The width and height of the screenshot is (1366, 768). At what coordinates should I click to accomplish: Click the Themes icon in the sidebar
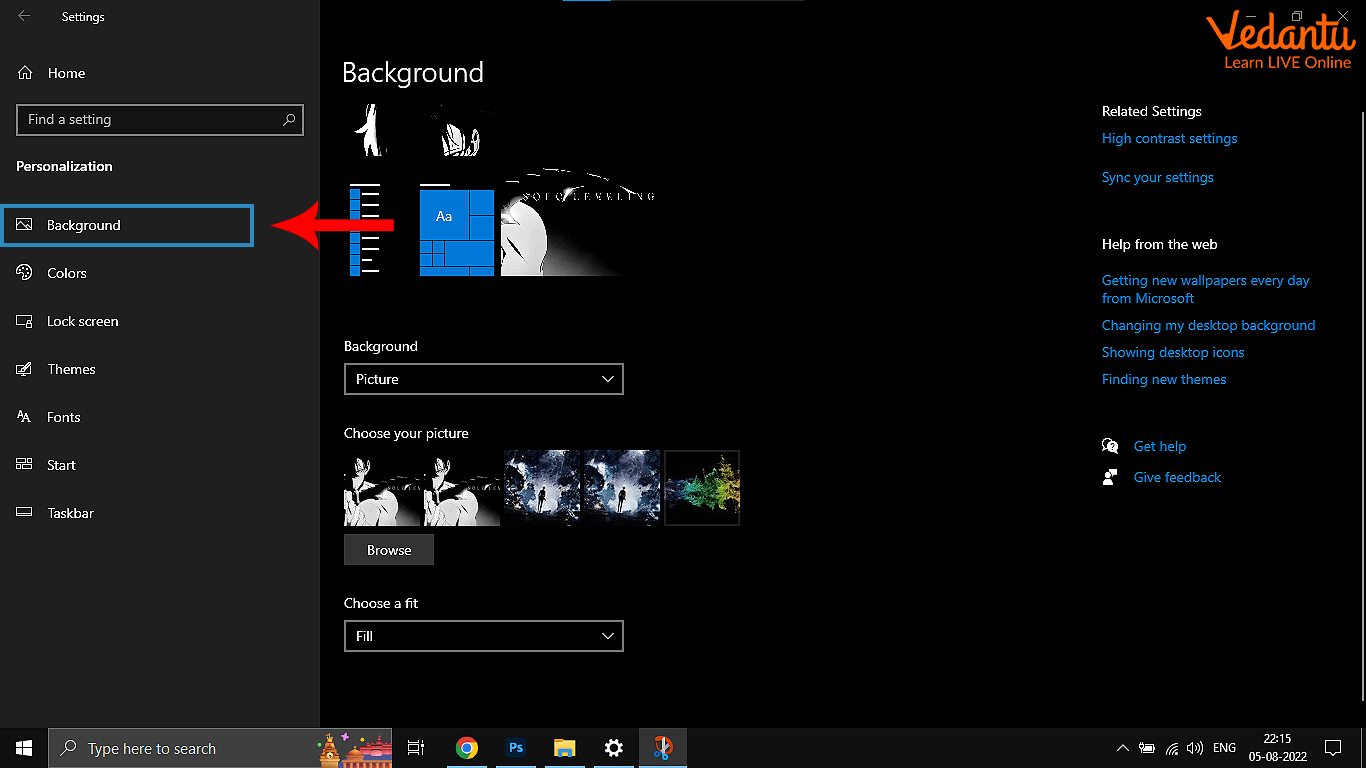point(25,369)
